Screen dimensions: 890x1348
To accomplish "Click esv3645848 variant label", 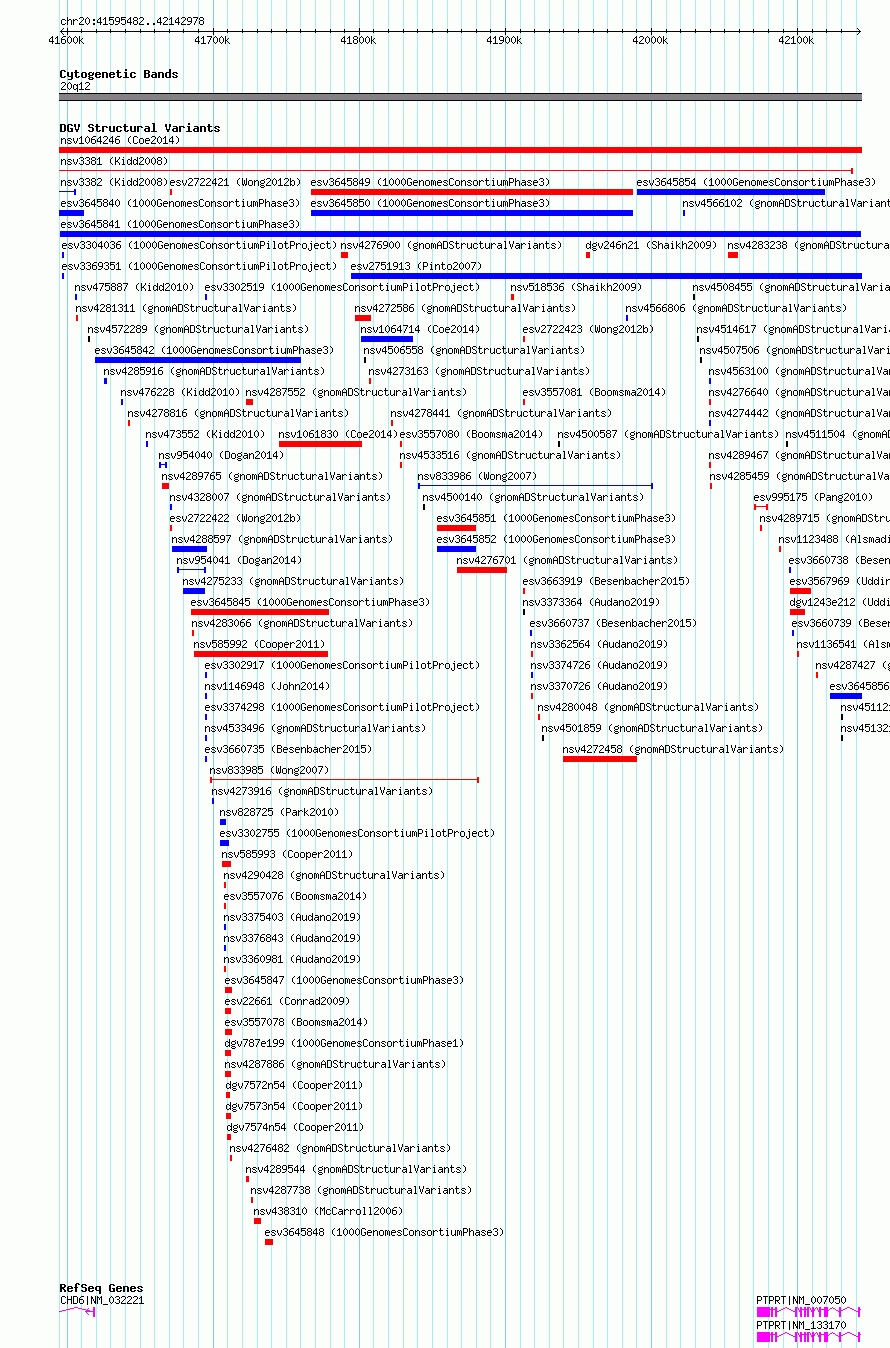I will coord(384,1232).
